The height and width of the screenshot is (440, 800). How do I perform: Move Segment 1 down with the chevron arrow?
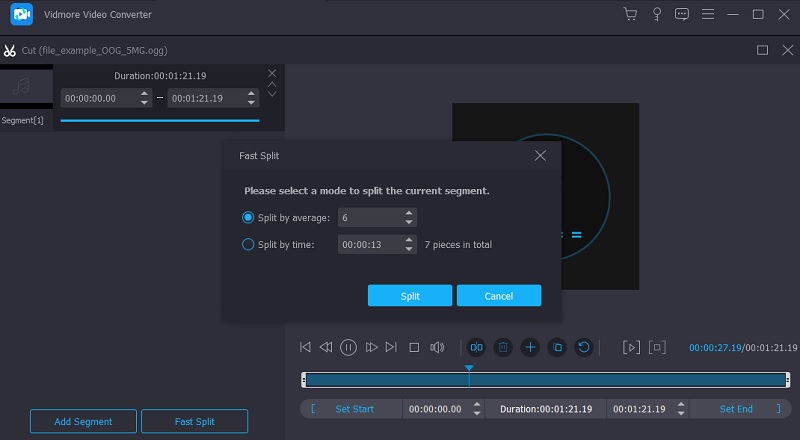(x=272, y=95)
